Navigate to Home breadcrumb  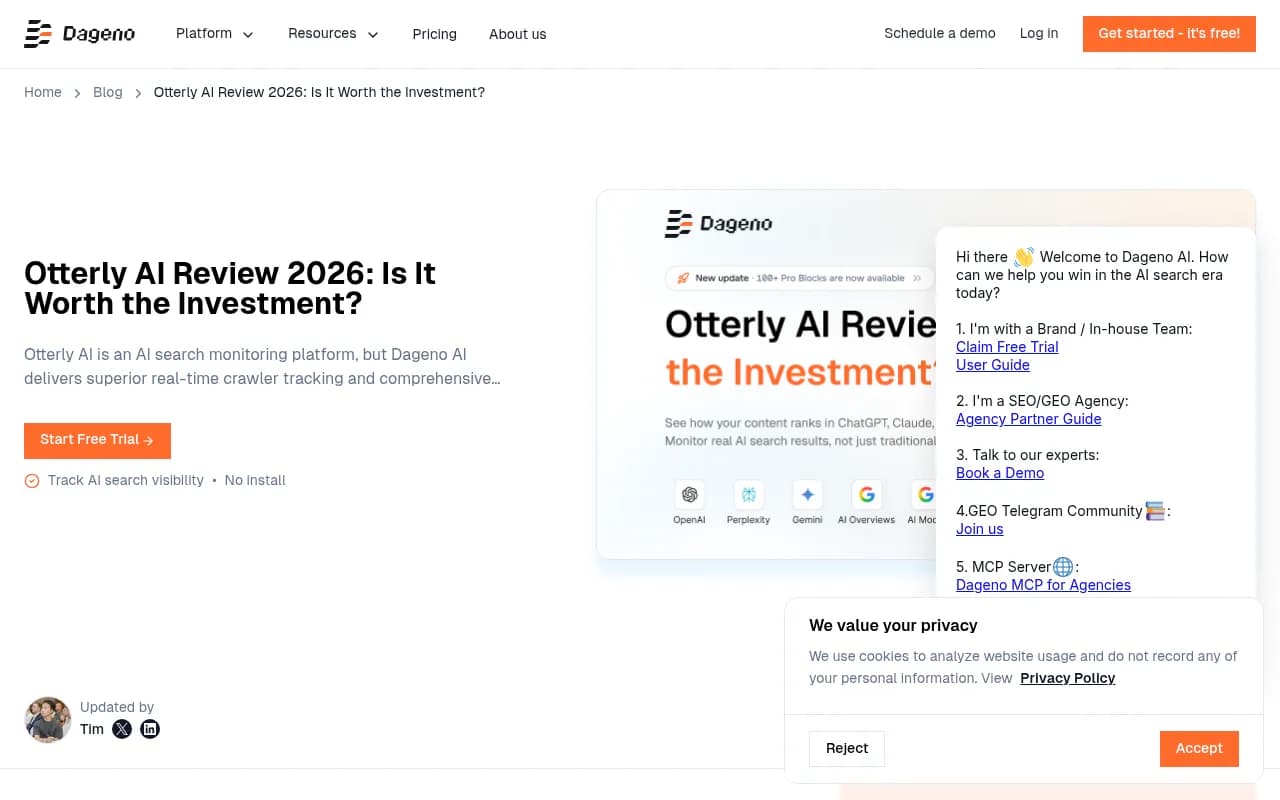(43, 92)
